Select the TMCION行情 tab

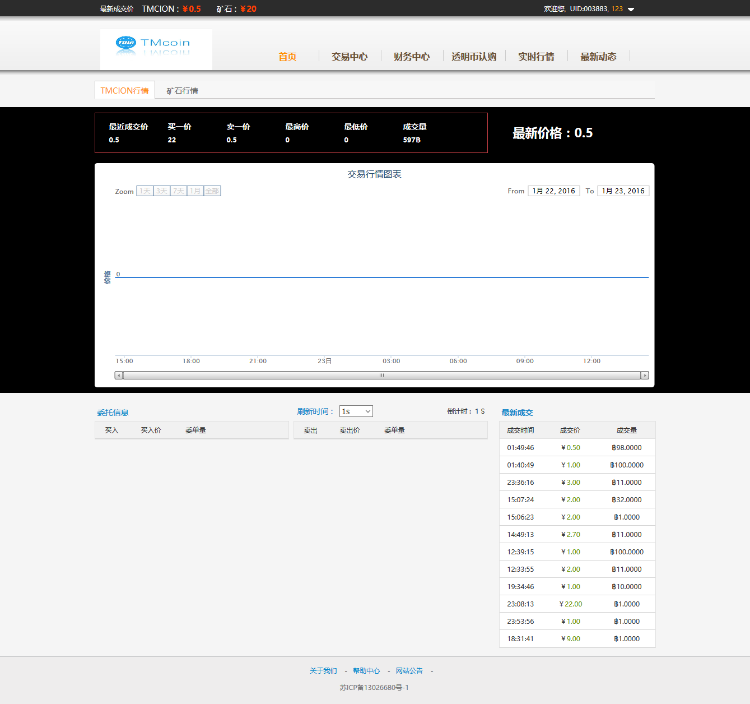[124, 90]
